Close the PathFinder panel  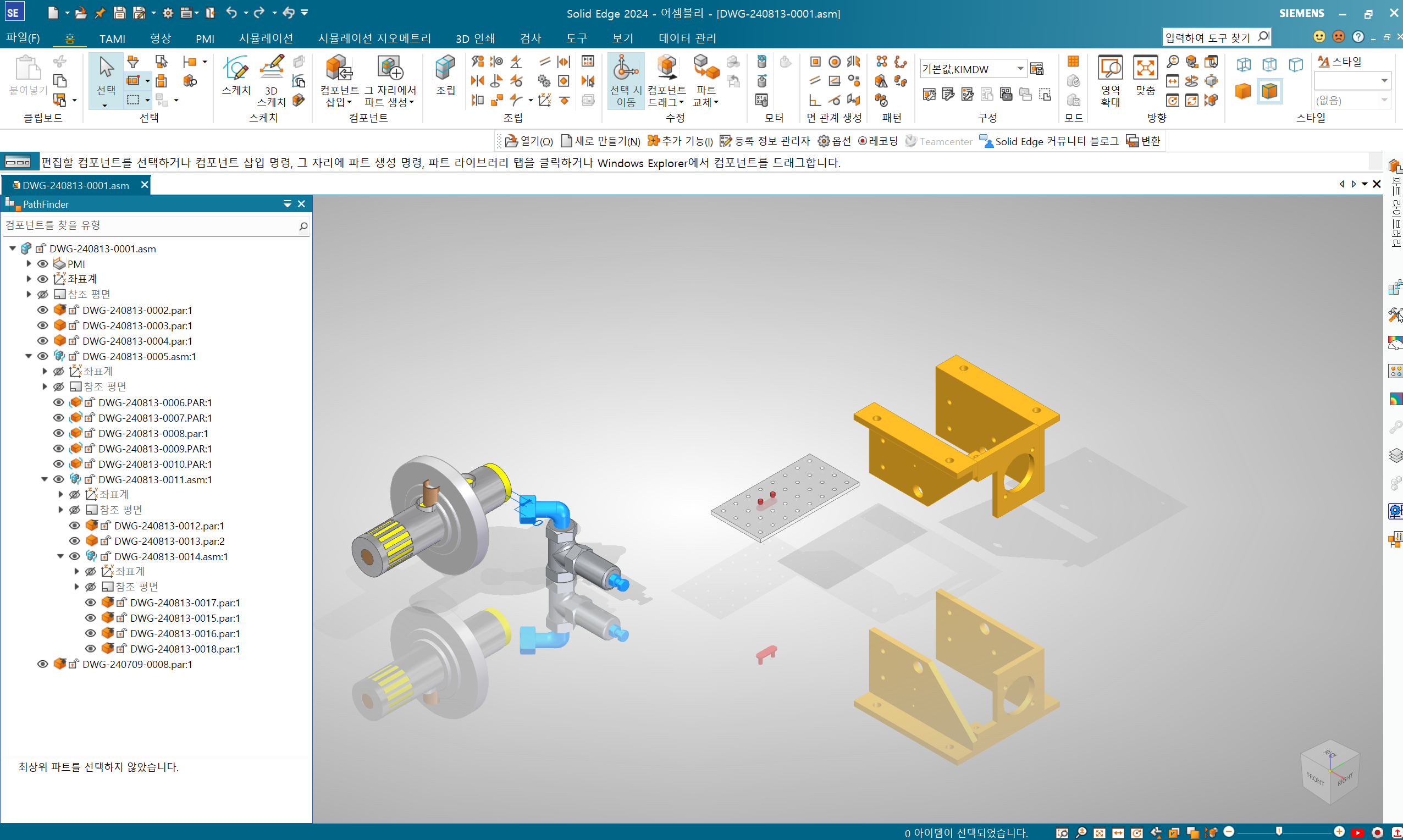point(301,204)
